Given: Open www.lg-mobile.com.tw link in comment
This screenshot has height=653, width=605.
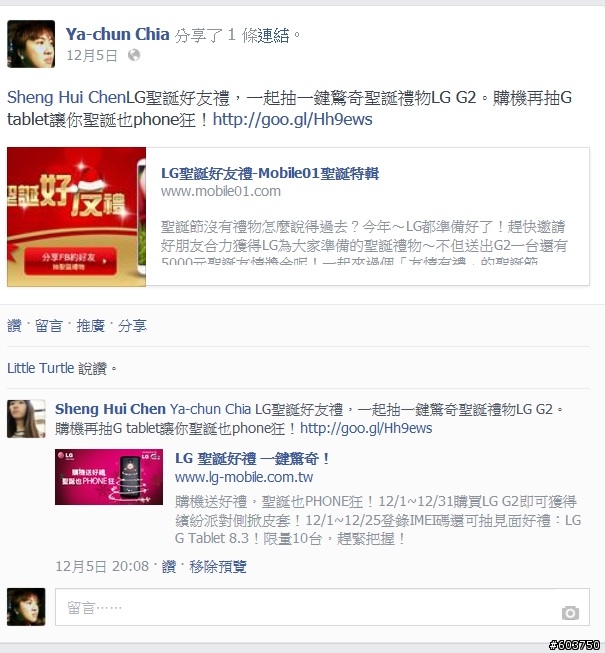Looking at the screenshot, I should [x=244, y=477].
